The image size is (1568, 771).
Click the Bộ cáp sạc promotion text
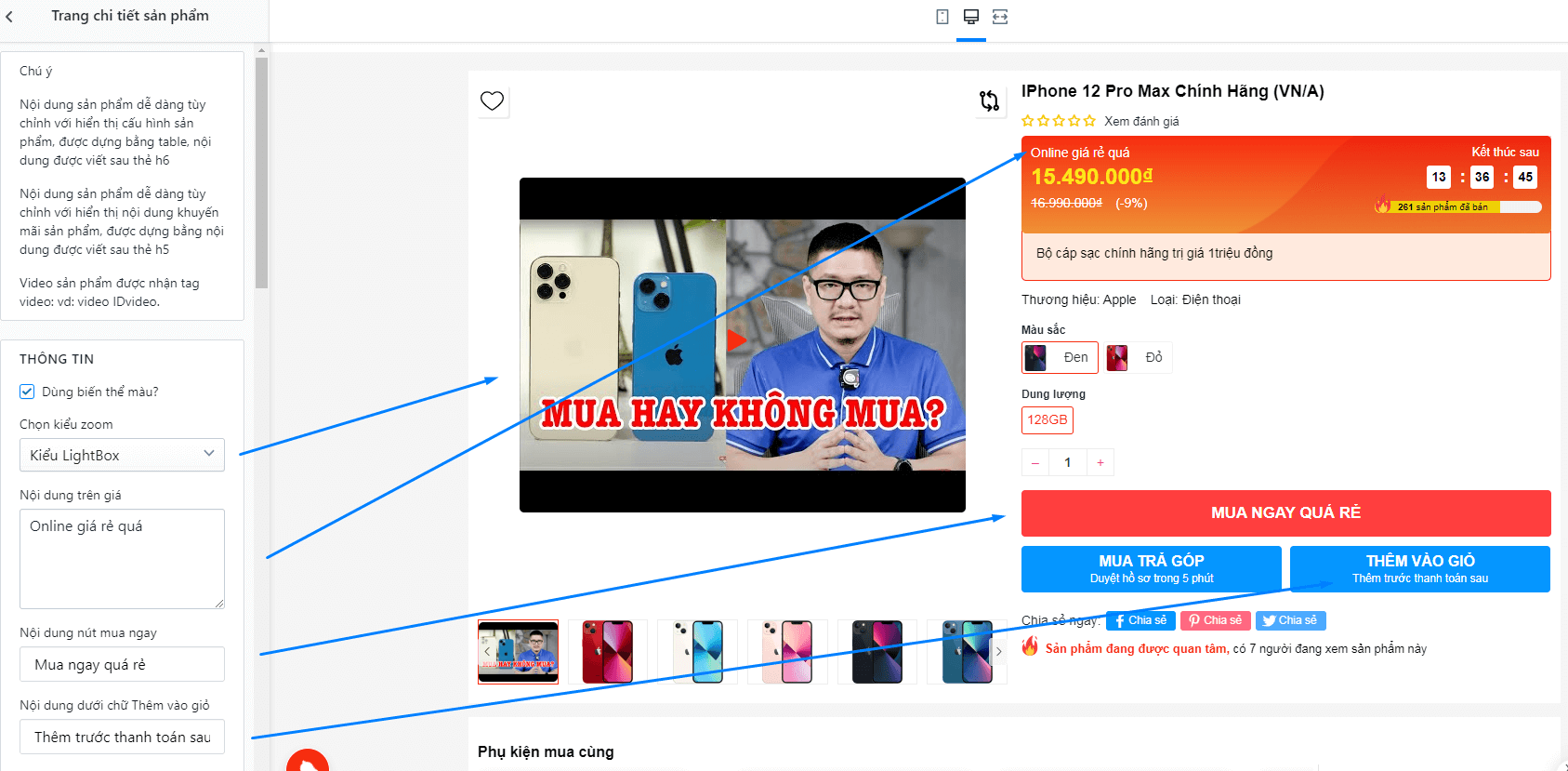pos(1154,253)
